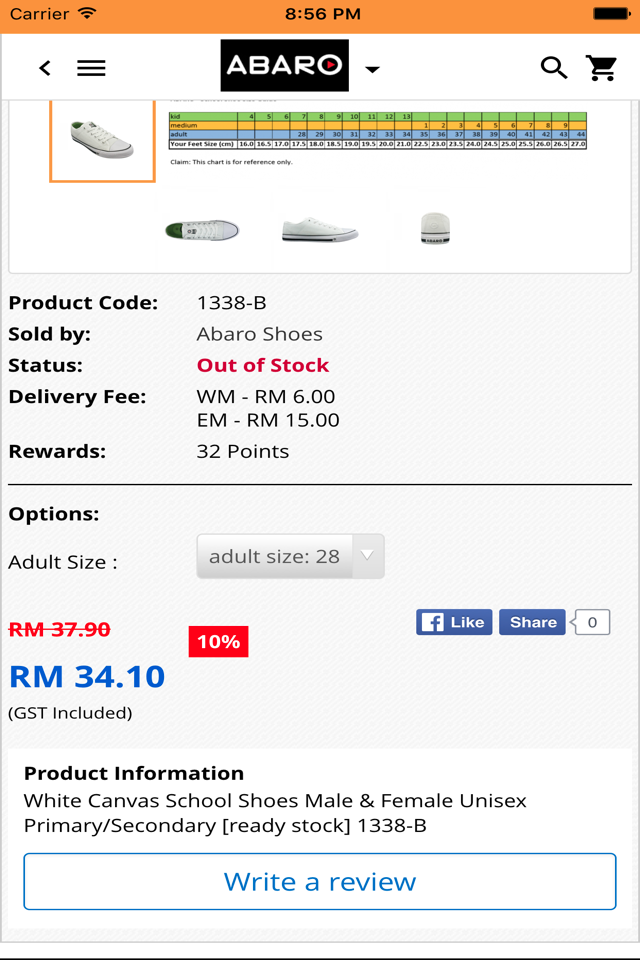Open the hamburger menu
This screenshot has height=960, width=640.
pyautogui.click(x=91, y=68)
